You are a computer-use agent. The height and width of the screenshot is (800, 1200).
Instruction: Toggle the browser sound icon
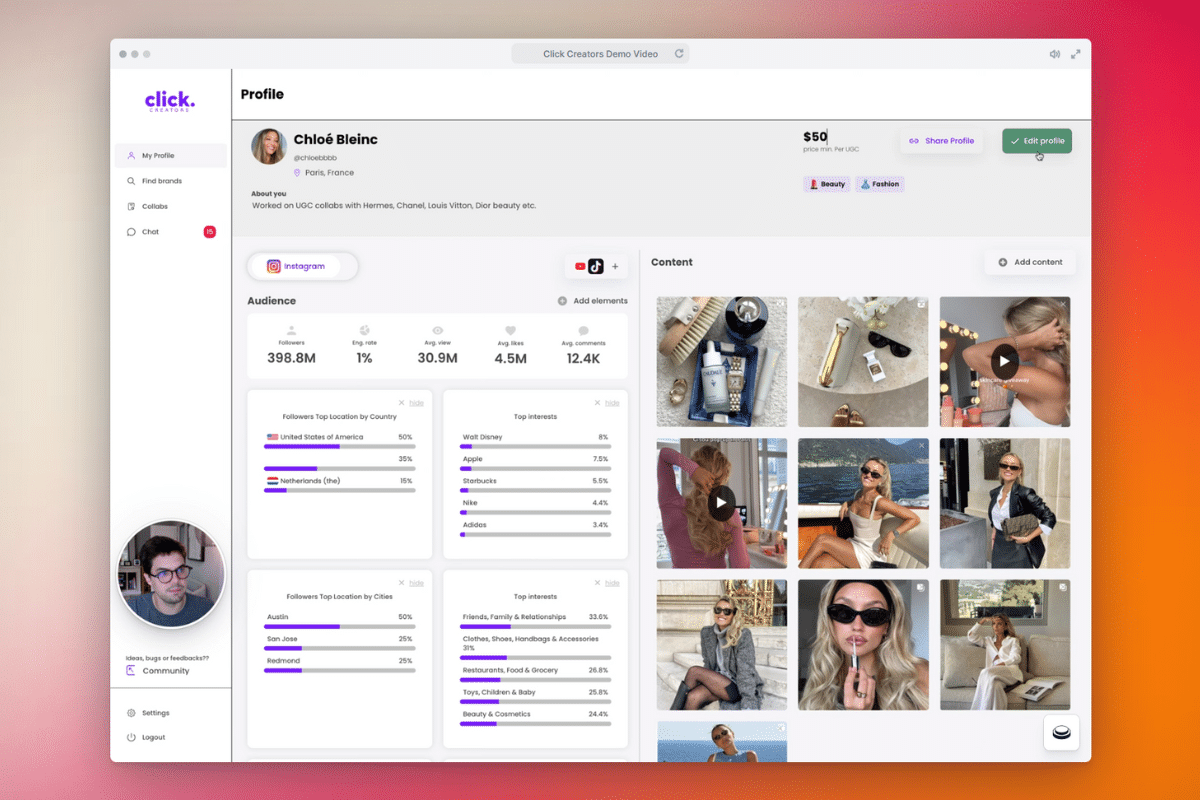[x=1054, y=54]
